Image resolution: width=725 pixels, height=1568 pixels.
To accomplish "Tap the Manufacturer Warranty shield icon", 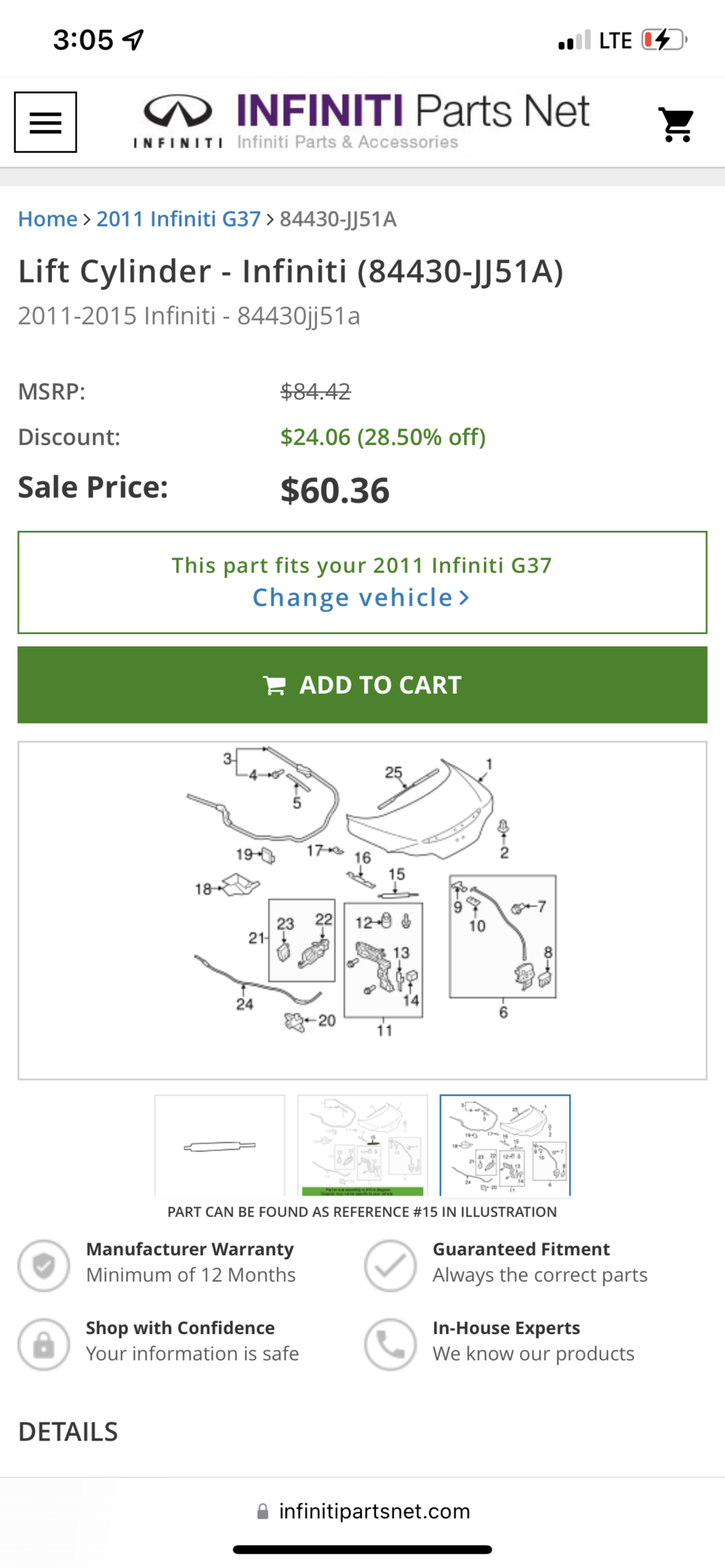I will coord(44,1266).
